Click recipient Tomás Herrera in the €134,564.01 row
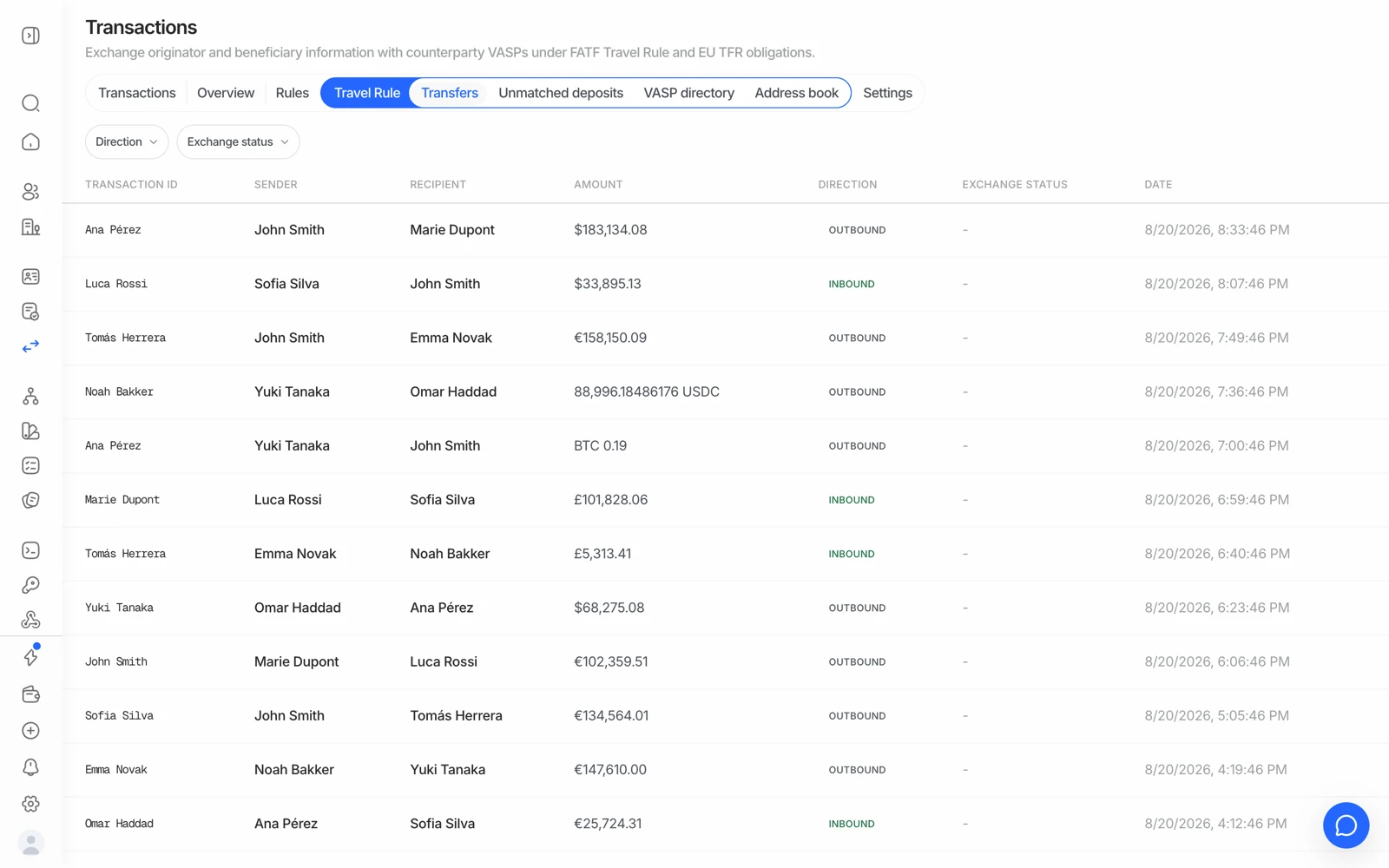1389x868 pixels. point(456,715)
